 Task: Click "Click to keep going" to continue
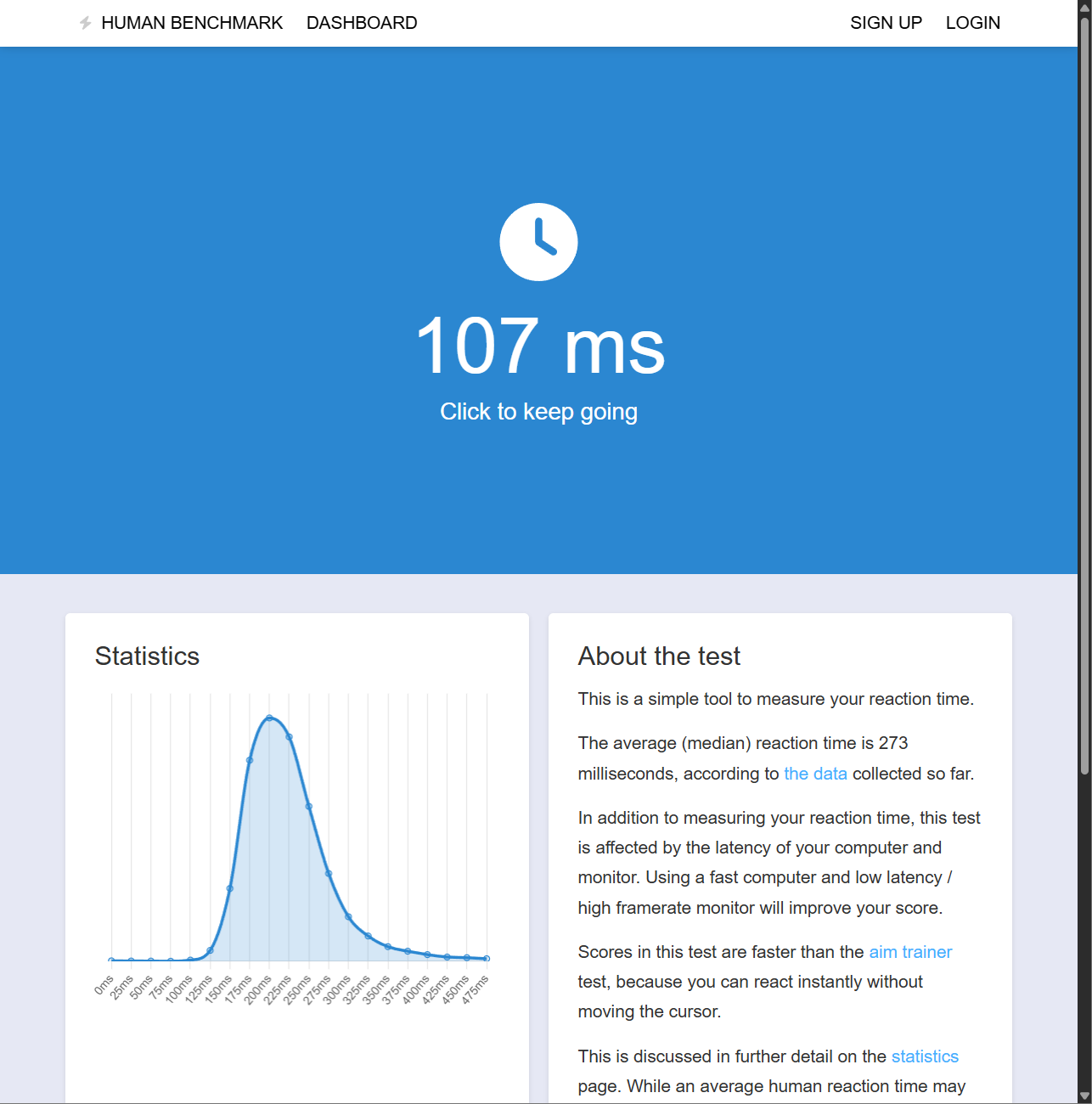click(x=538, y=412)
